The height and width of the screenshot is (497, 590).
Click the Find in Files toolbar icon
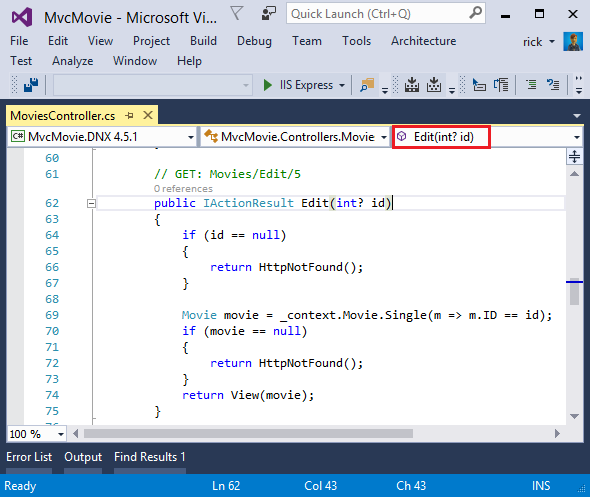pyautogui.click(x=367, y=85)
